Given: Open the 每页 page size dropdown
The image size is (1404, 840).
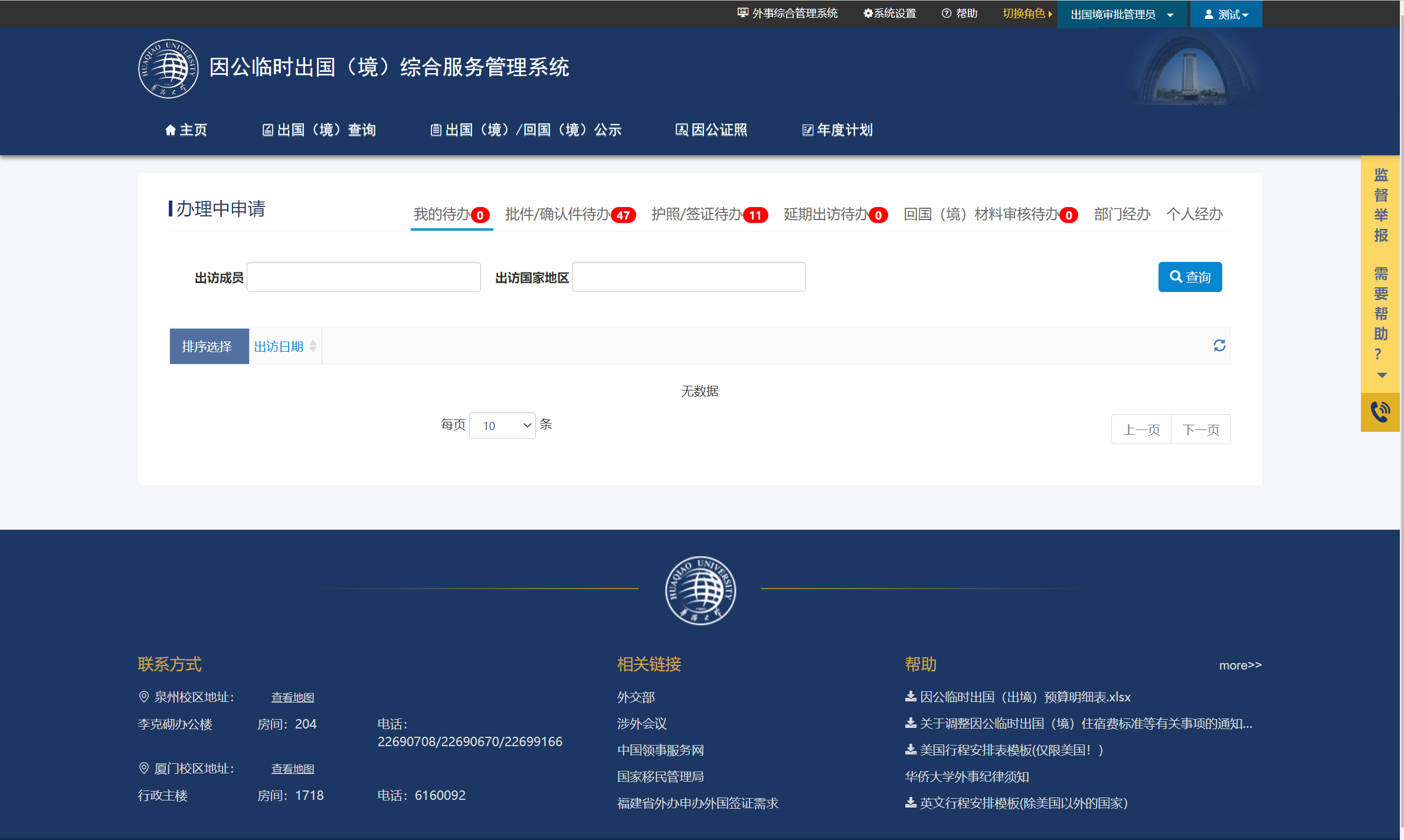Looking at the screenshot, I should pyautogui.click(x=502, y=425).
